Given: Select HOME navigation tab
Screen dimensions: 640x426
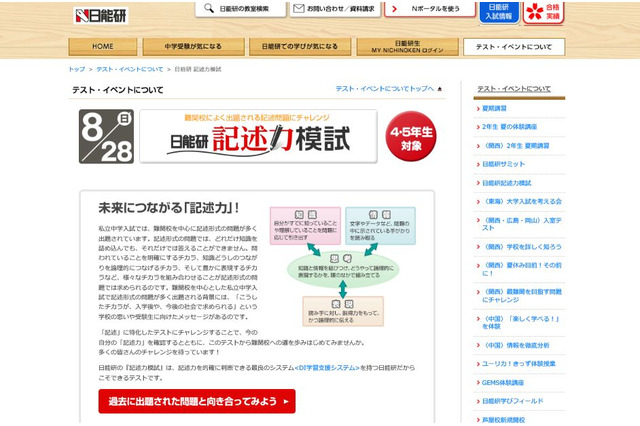Looking at the screenshot, I should point(103,47).
